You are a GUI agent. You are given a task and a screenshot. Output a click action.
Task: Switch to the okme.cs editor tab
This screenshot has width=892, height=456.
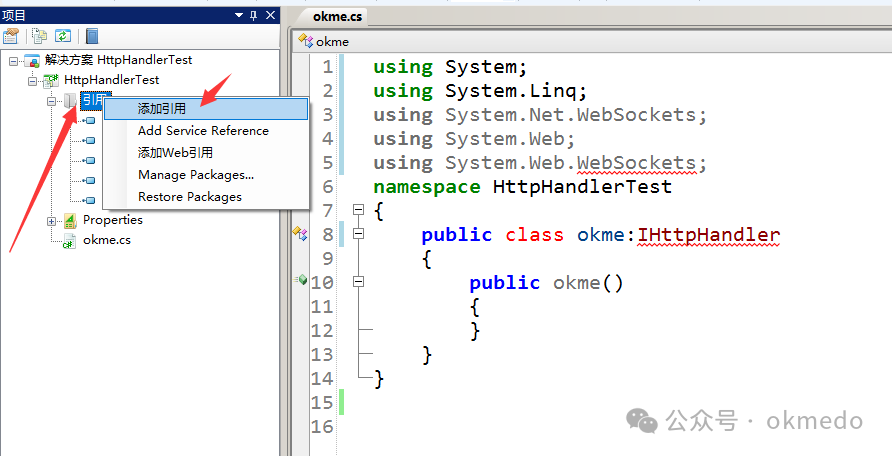point(337,16)
